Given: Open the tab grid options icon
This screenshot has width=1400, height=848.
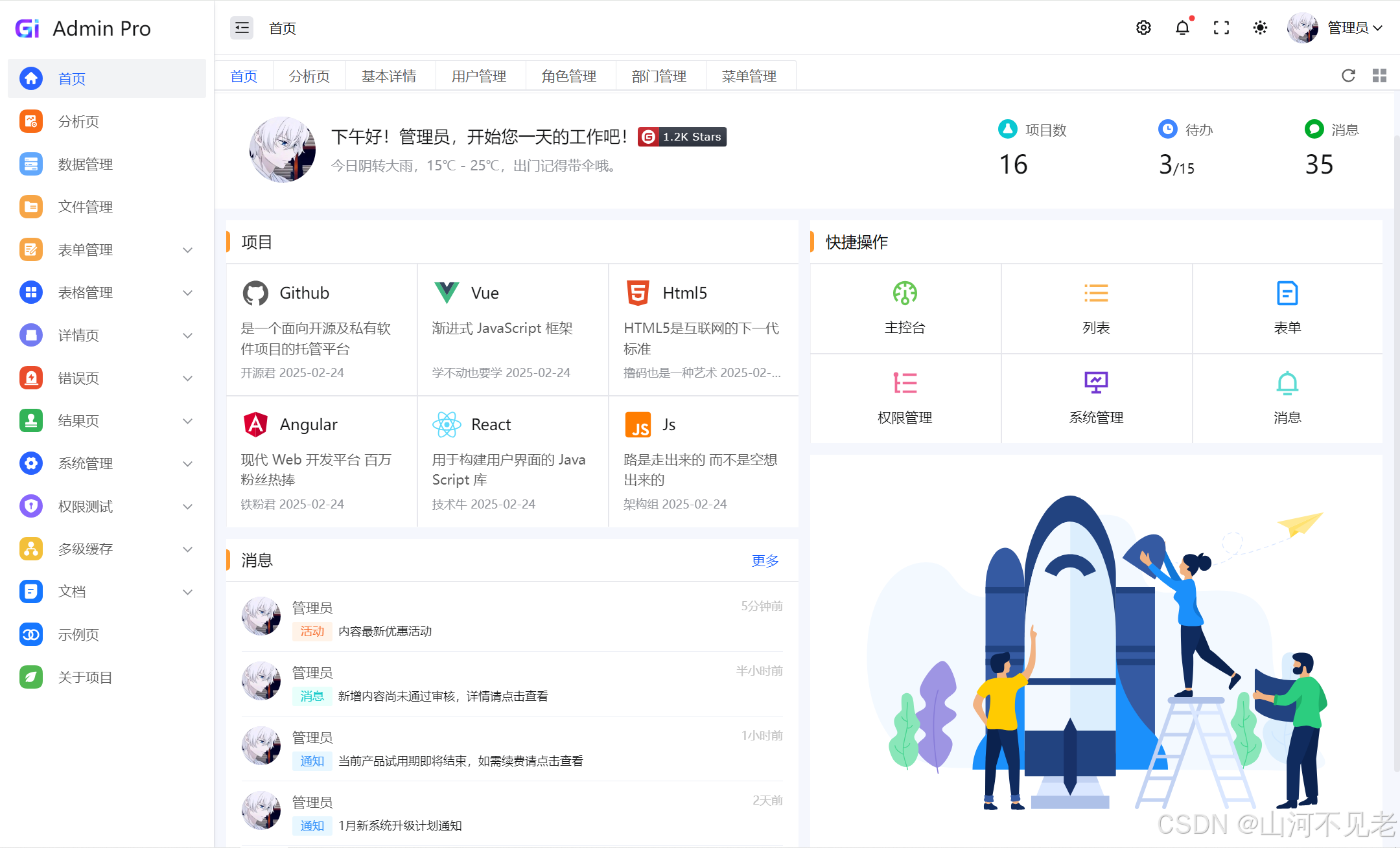Looking at the screenshot, I should coord(1379,76).
